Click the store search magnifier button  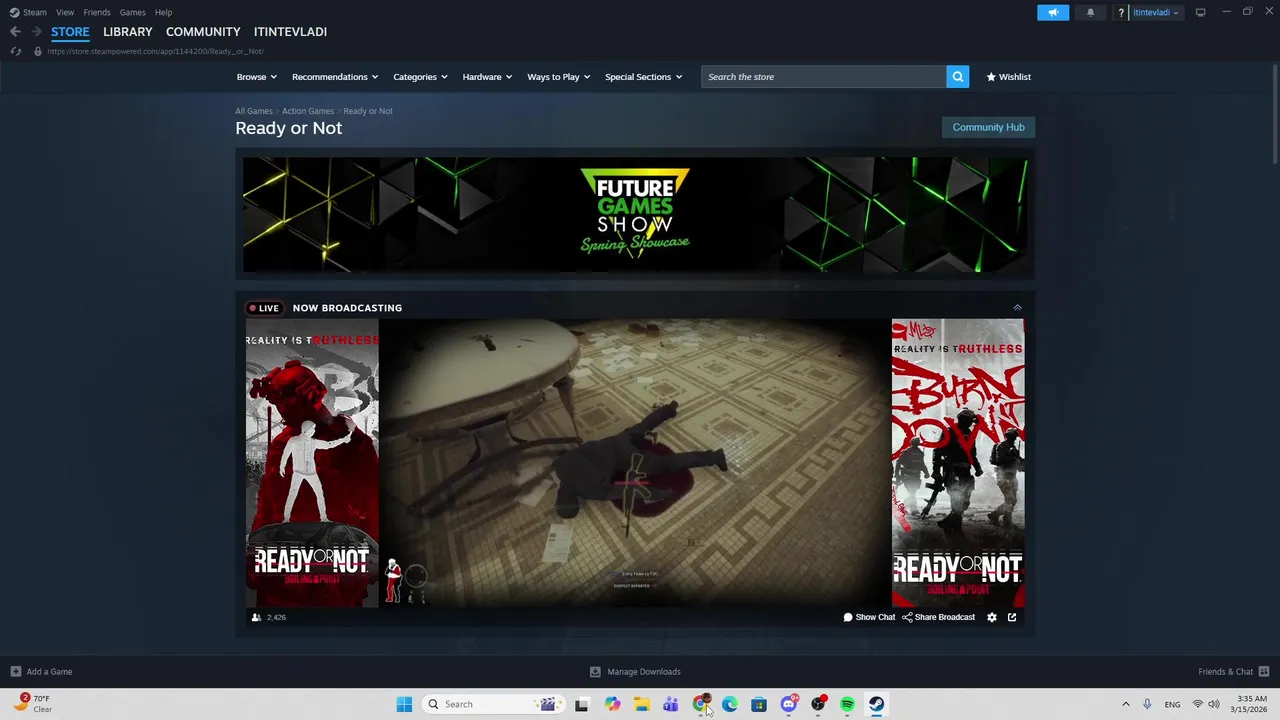(x=957, y=77)
